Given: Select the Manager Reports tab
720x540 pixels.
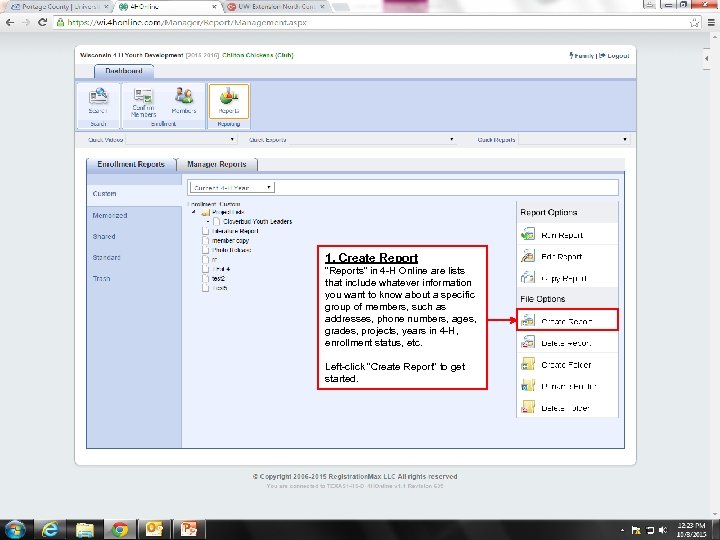Looking at the screenshot, I should (x=217, y=164).
